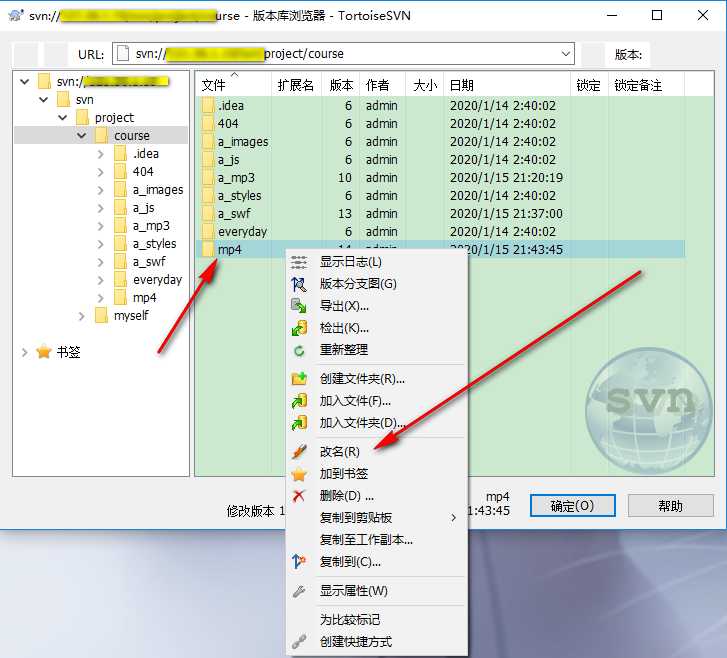This screenshot has width=727, height=658.
Task: Click the 404 folder icon in file list
Action: pos(208,123)
